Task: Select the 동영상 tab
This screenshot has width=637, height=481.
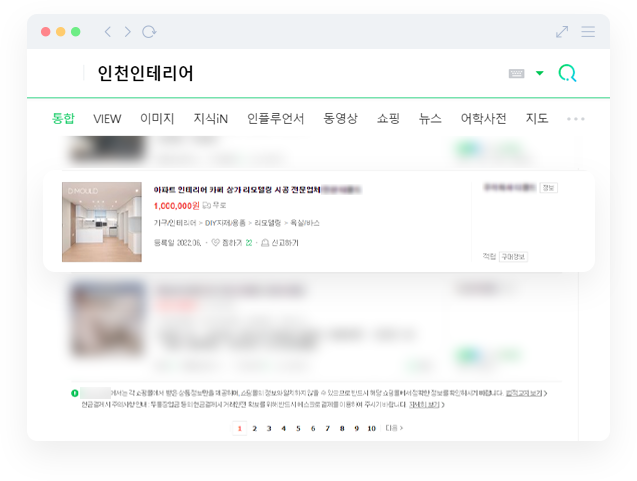Action: pos(340,119)
